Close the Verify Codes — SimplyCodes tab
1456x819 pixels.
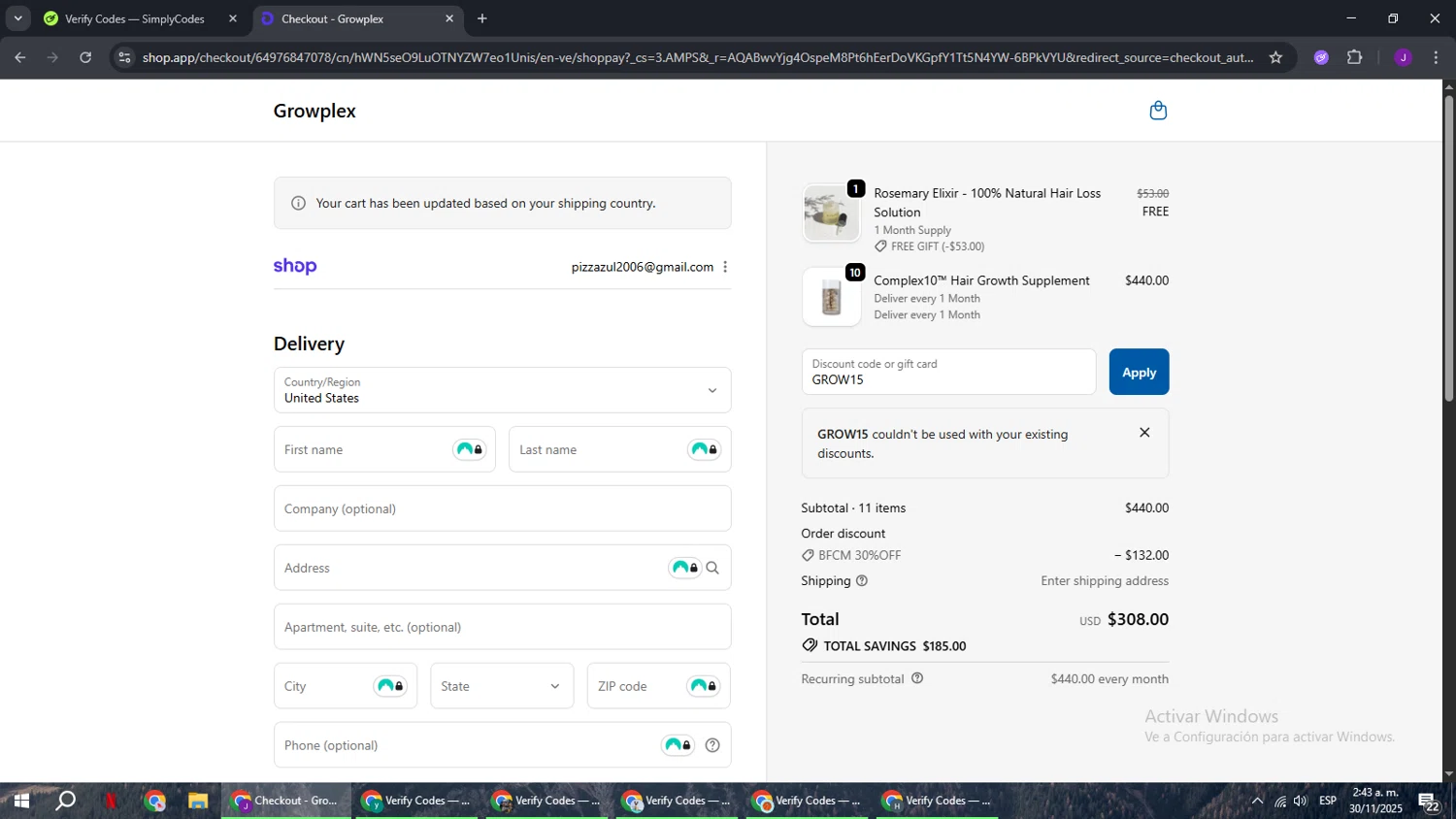point(233,18)
